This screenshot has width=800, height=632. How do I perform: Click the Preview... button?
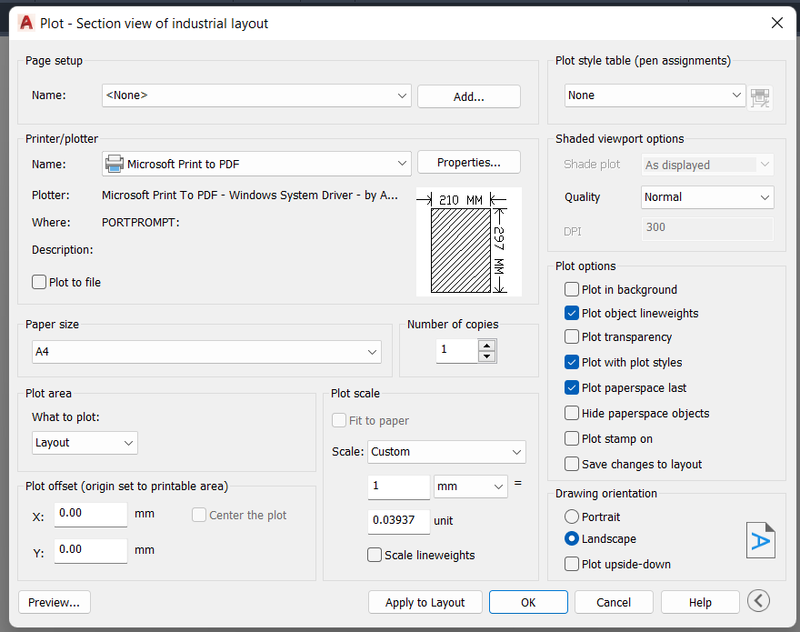coord(54,602)
